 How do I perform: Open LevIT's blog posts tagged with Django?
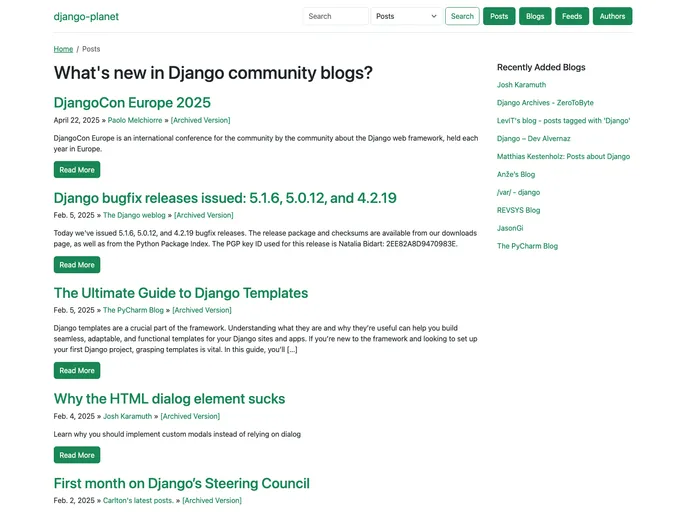coord(563,121)
